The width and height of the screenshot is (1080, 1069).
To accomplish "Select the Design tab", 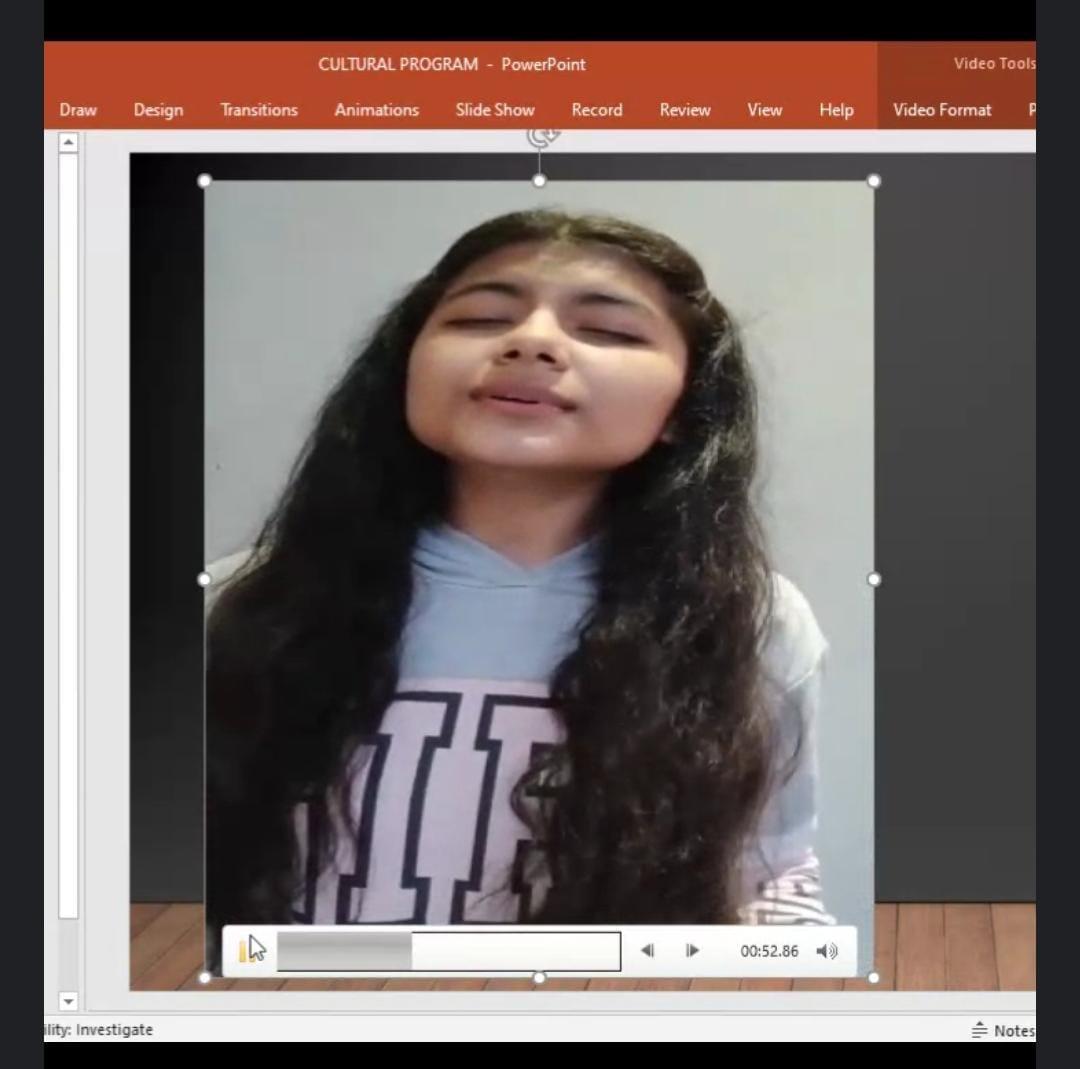I will click(x=158, y=110).
